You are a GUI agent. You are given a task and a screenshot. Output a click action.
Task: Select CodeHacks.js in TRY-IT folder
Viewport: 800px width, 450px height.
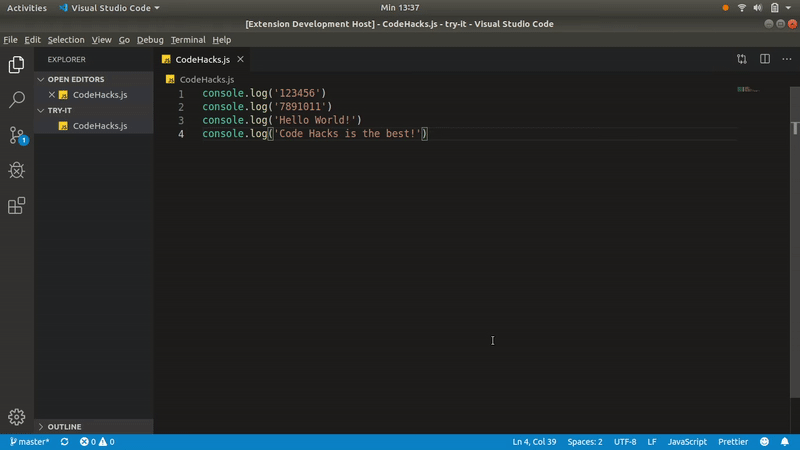pos(94,126)
